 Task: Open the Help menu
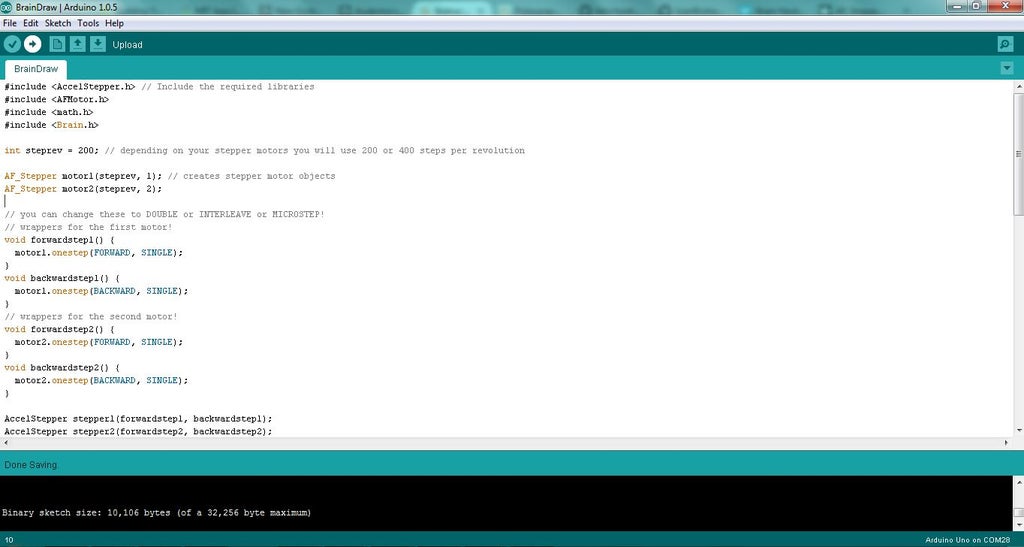tap(114, 23)
